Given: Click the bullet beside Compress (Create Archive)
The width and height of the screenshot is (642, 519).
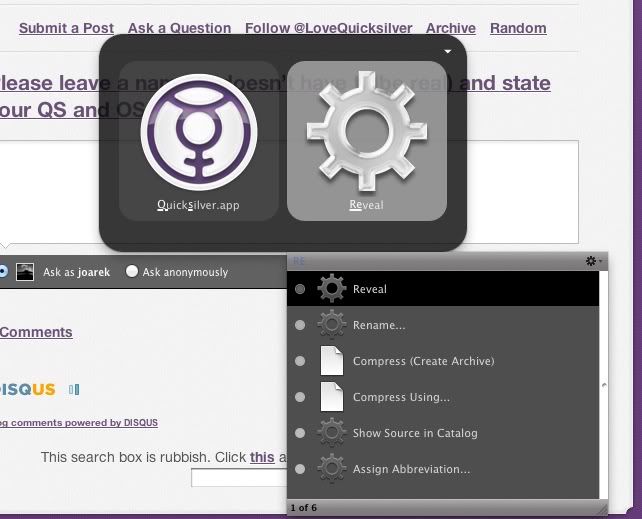Looking at the screenshot, I should coord(300,361).
